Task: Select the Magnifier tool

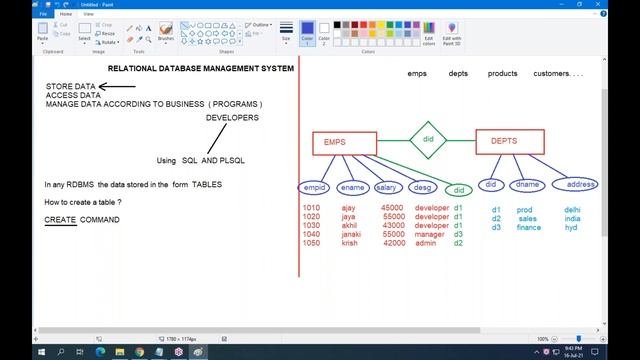Action: click(x=149, y=39)
